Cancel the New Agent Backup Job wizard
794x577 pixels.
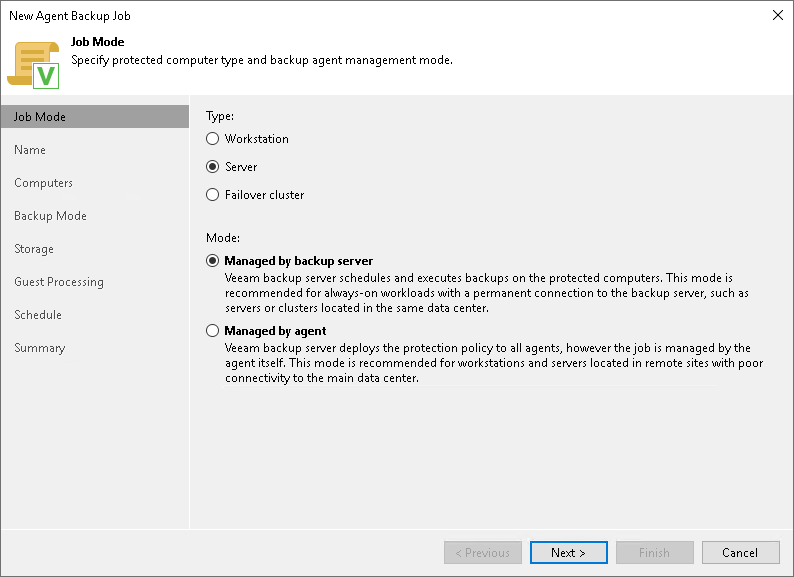(x=740, y=553)
